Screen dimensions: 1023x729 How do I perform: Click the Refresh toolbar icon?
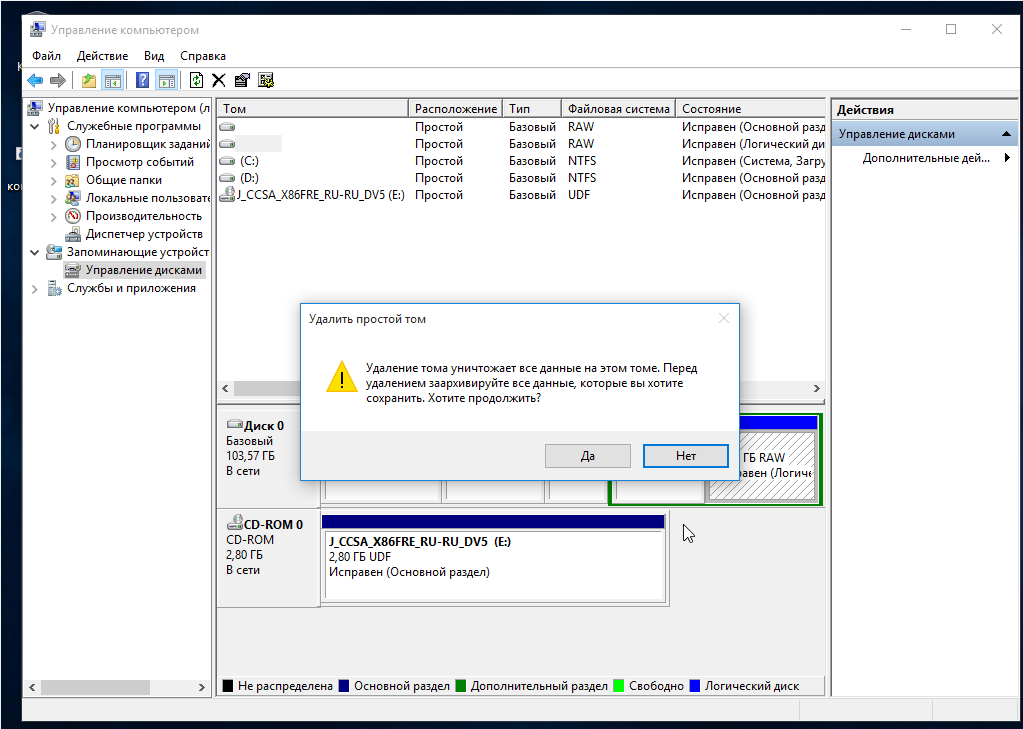[x=196, y=80]
